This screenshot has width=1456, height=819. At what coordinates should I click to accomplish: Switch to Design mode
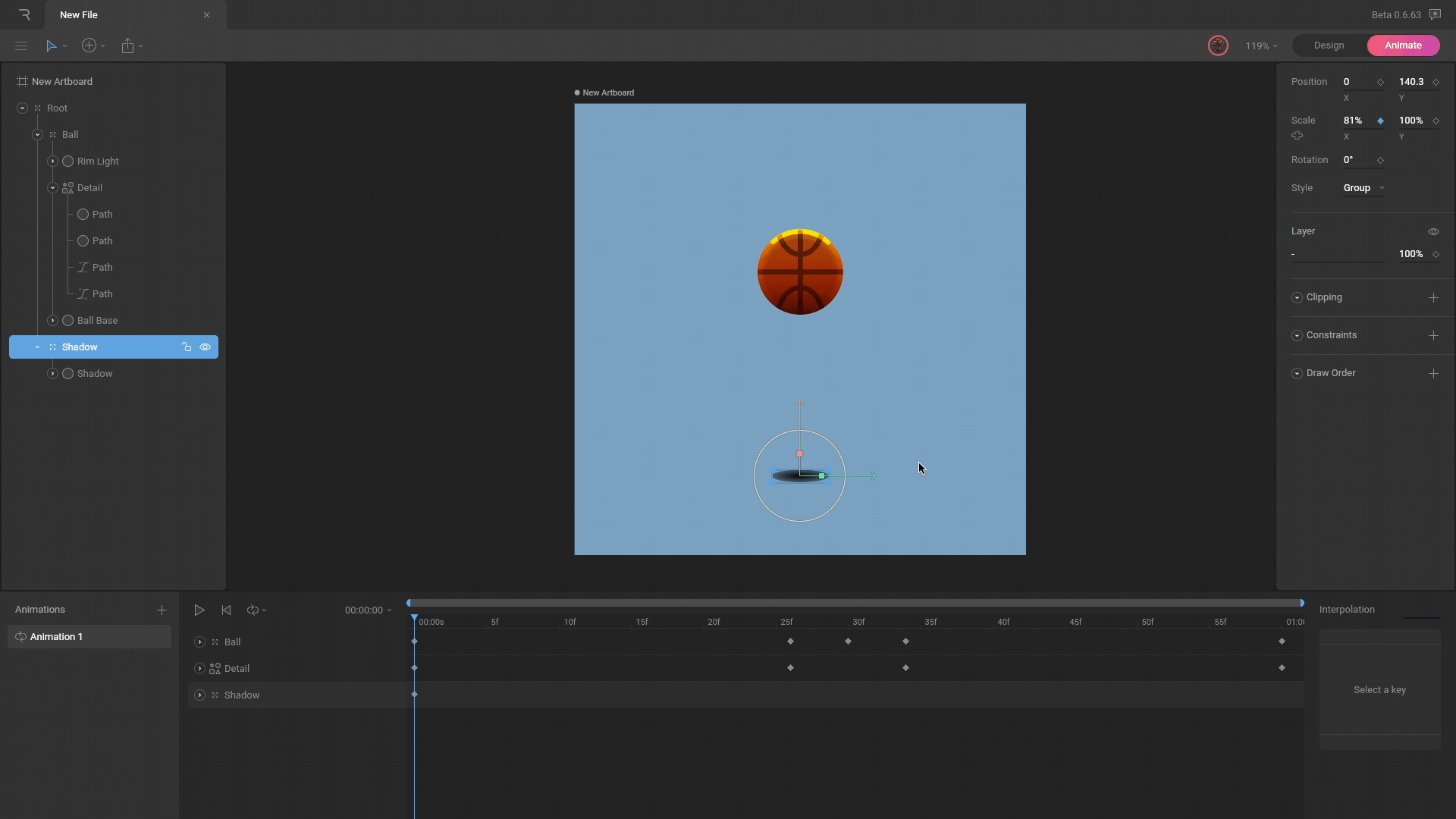pos(1329,45)
